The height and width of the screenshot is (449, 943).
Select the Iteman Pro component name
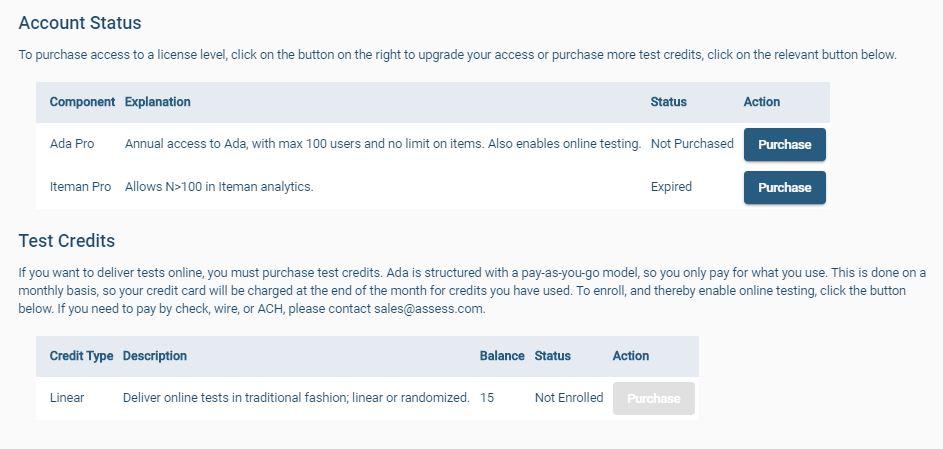point(81,187)
